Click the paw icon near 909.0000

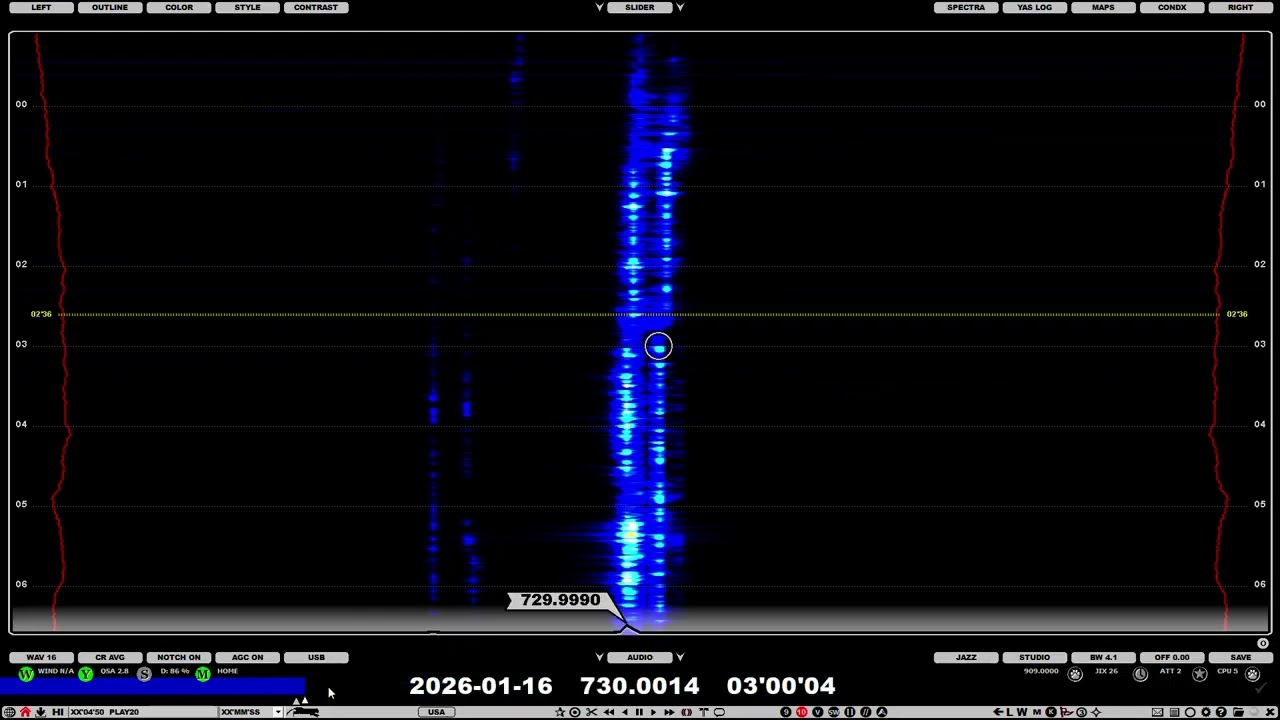(x=1075, y=674)
